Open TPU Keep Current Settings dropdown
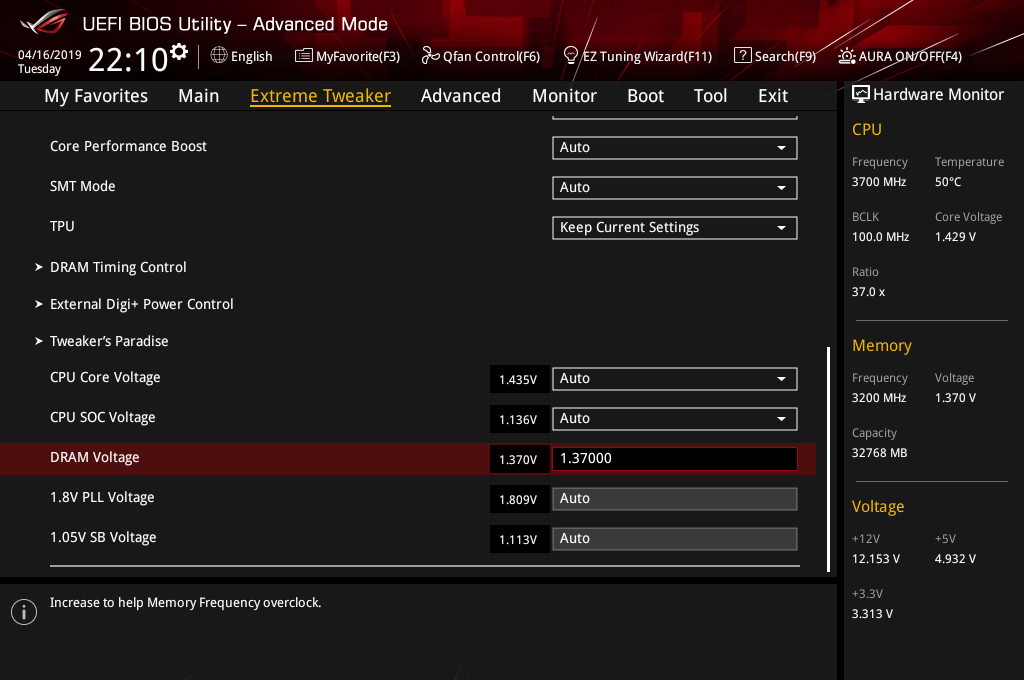Screen dimensions: 1024x680 click(x=675, y=227)
